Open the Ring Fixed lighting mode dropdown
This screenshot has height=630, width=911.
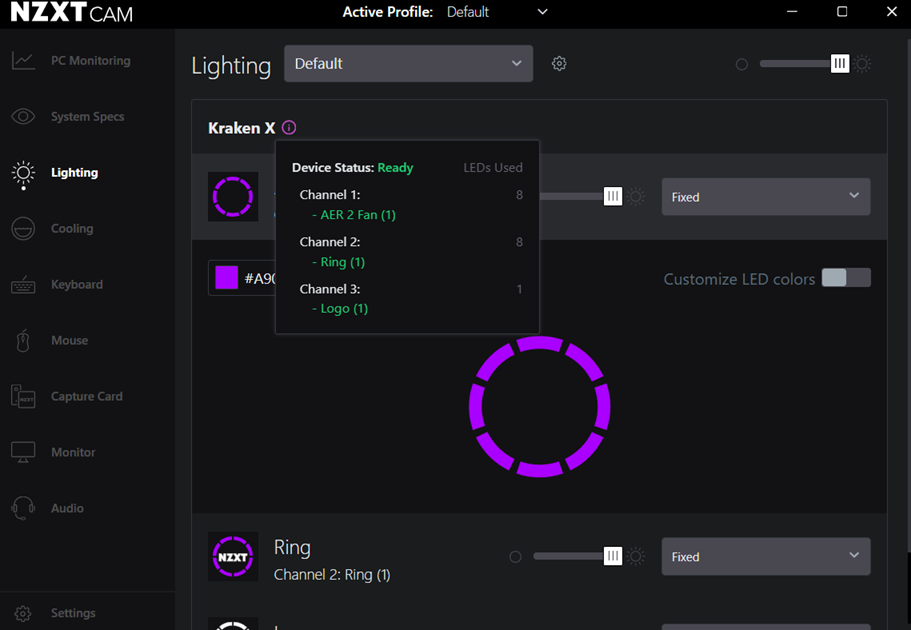pos(766,557)
